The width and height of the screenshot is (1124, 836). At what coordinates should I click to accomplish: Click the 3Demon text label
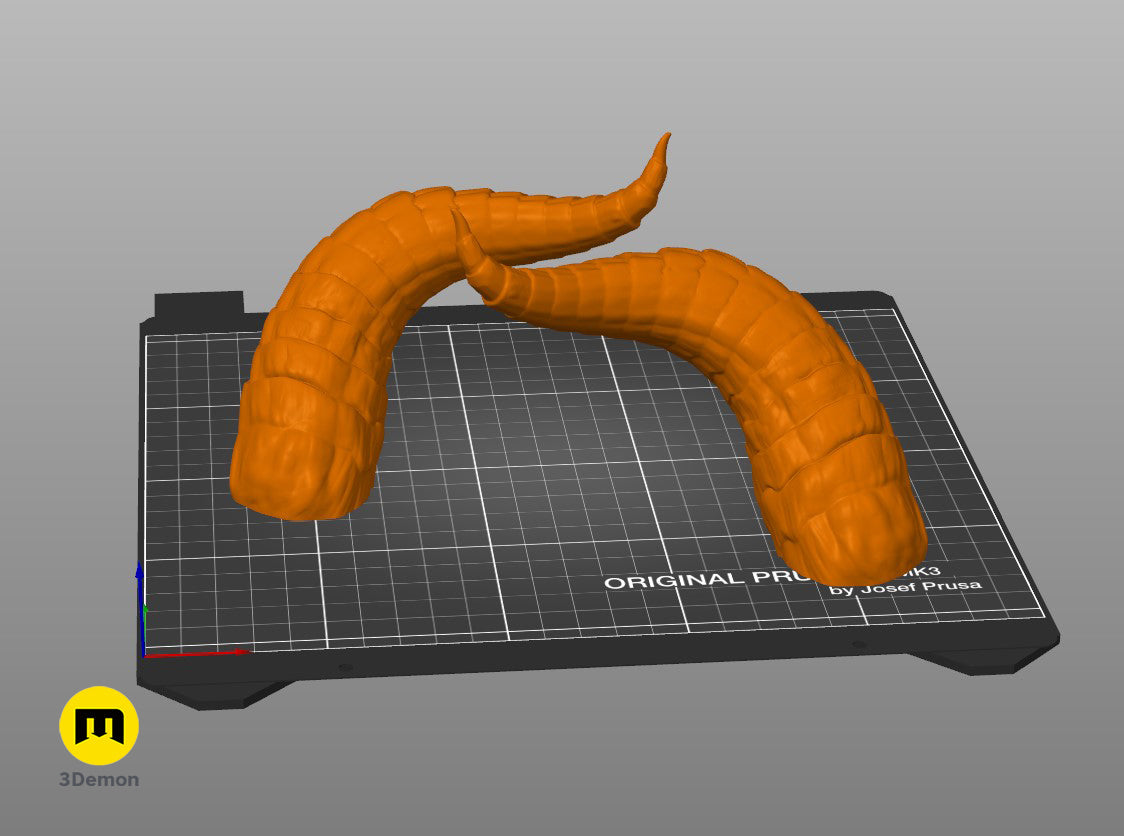click(x=99, y=779)
